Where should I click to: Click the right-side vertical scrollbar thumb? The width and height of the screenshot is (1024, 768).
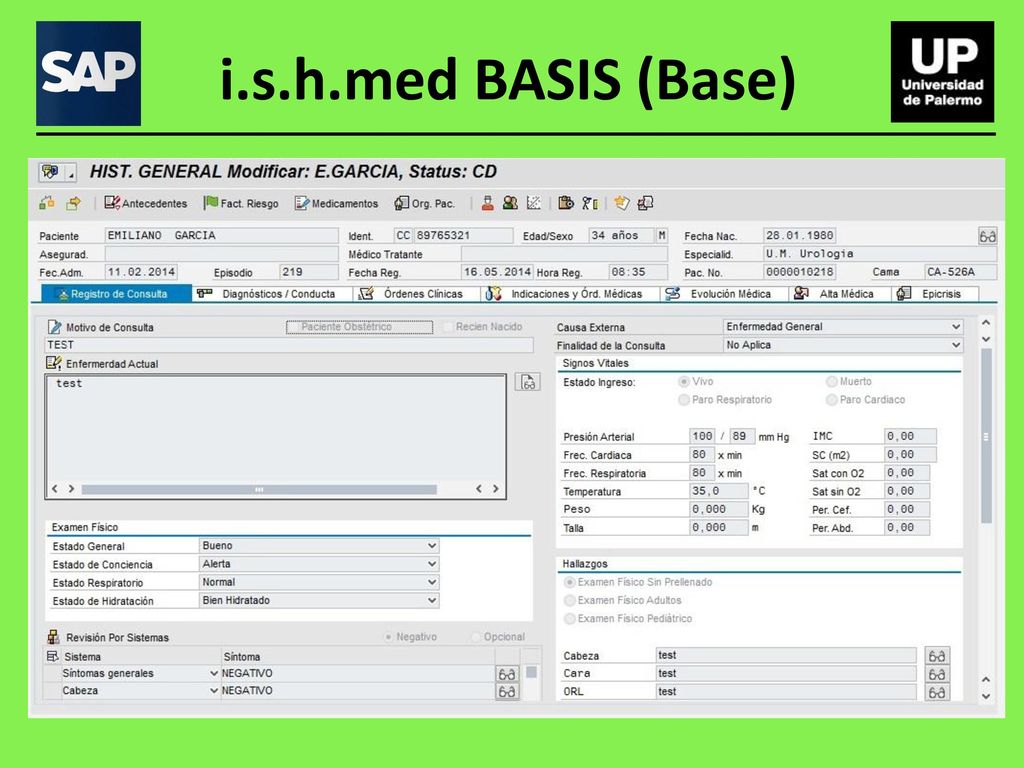[986, 436]
